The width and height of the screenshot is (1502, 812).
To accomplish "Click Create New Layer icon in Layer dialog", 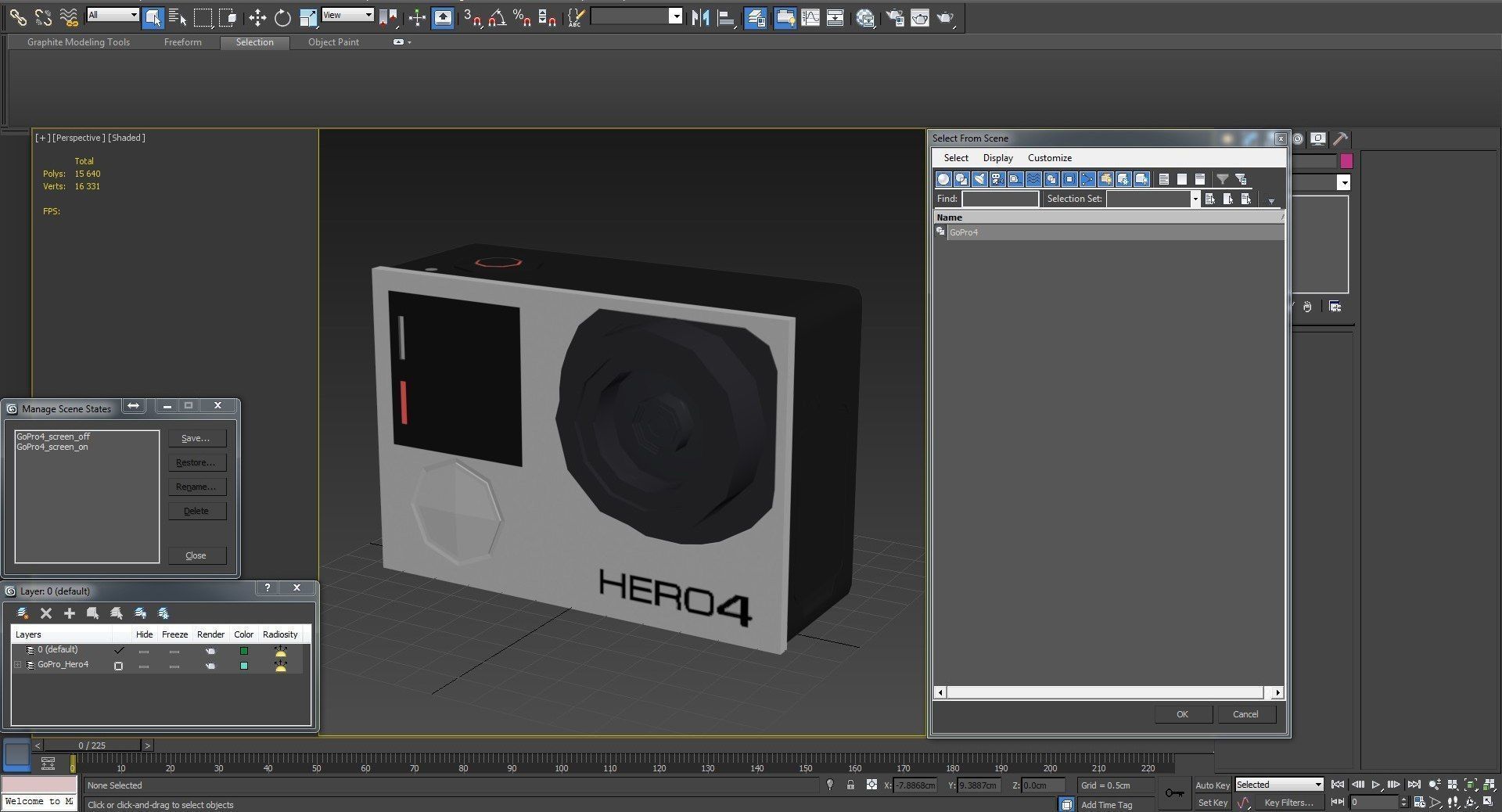I will [23, 613].
